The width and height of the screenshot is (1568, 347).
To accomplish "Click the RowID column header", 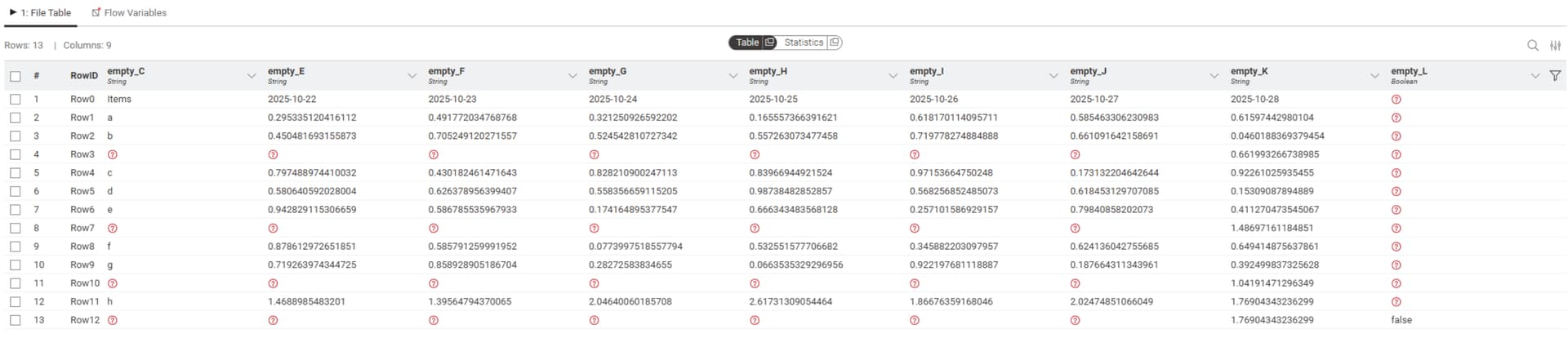I will tap(83, 76).
